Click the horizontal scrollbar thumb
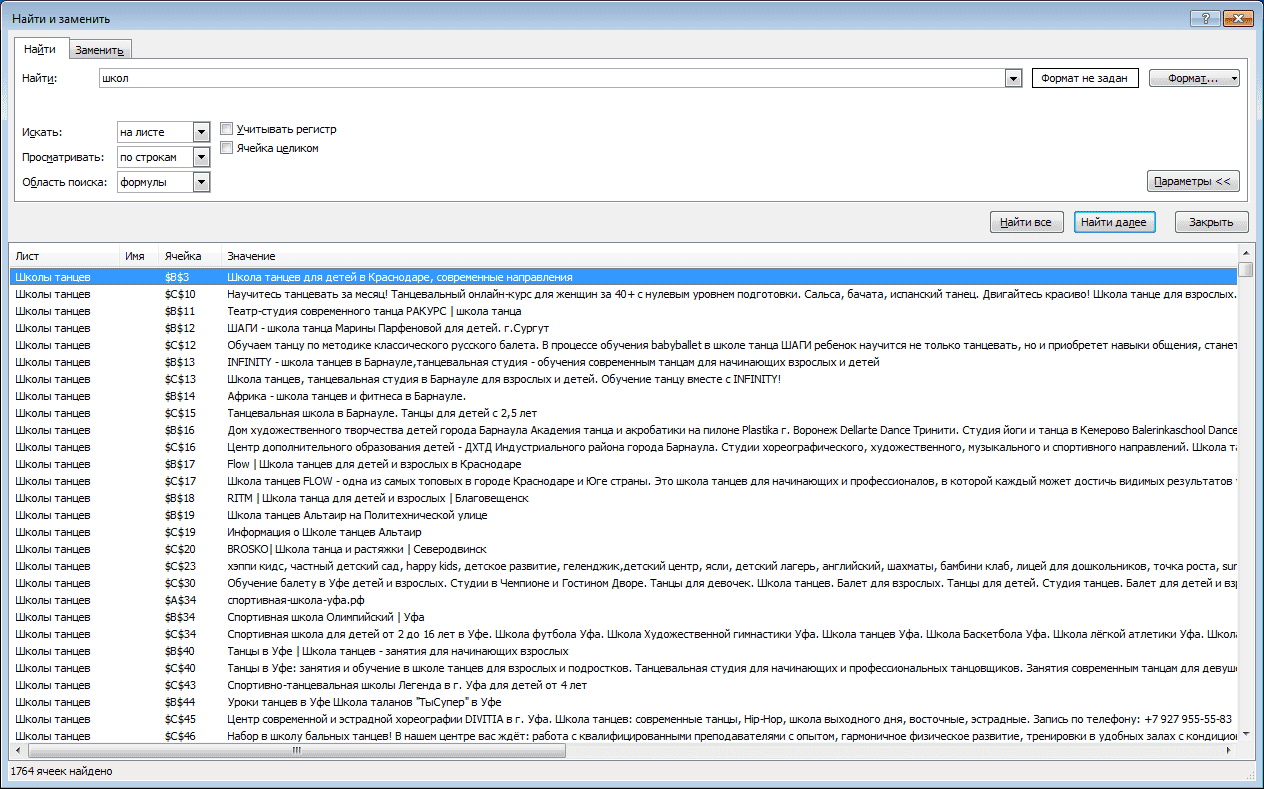1264x789 pixels. 296,750
